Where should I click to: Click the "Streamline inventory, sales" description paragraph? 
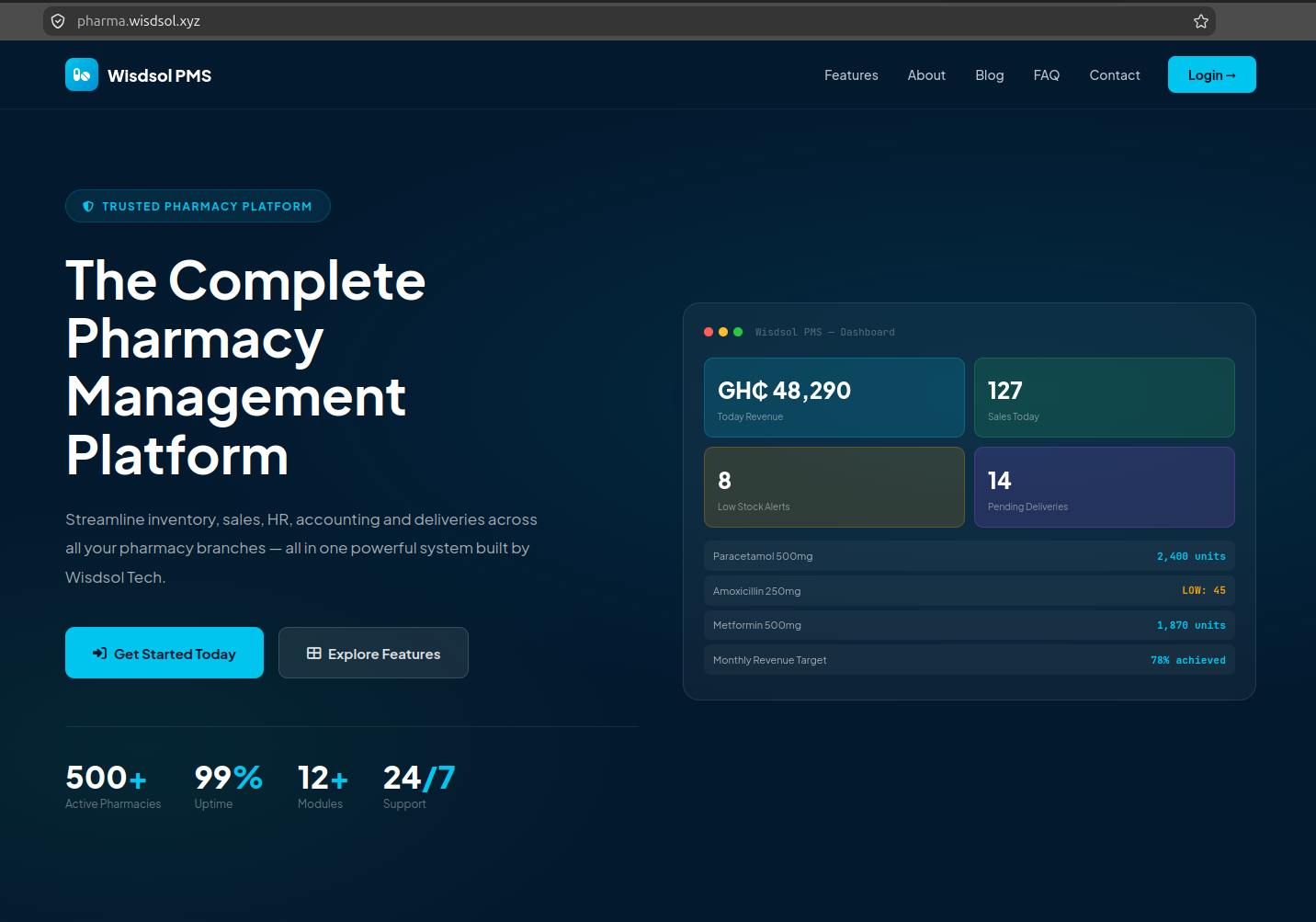click(301, 549)
